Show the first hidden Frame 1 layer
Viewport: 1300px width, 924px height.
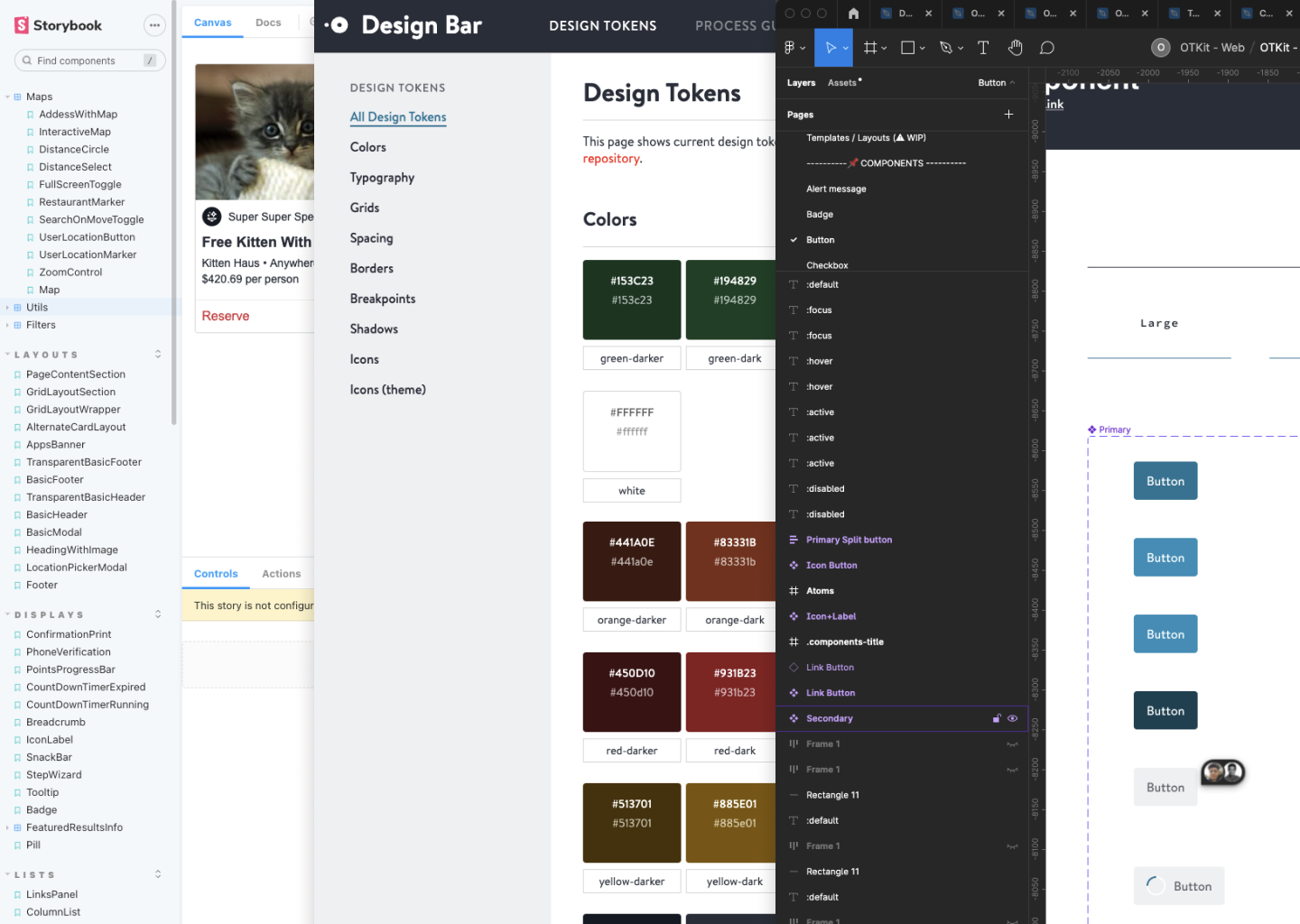[1013, 744]
